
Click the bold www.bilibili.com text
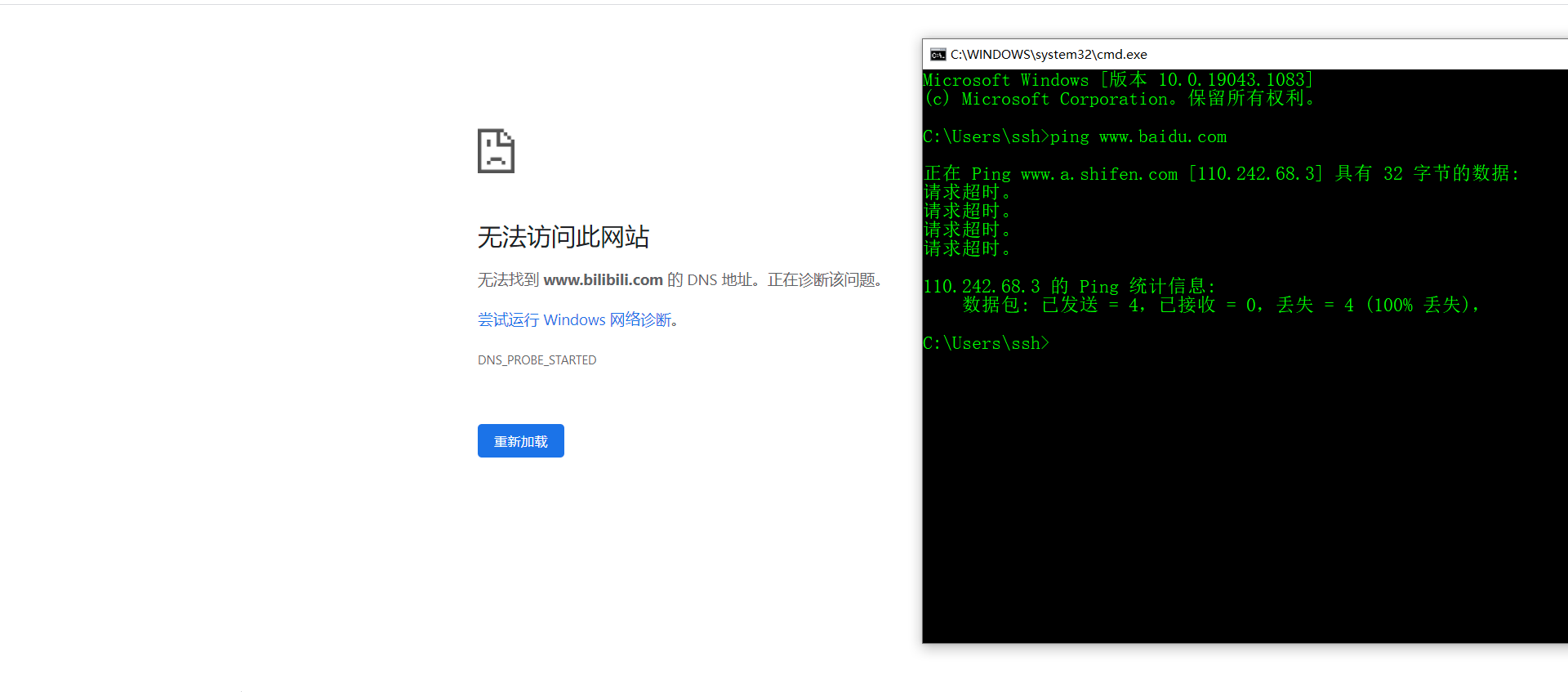pyautogui.click(x=604, y=279)
